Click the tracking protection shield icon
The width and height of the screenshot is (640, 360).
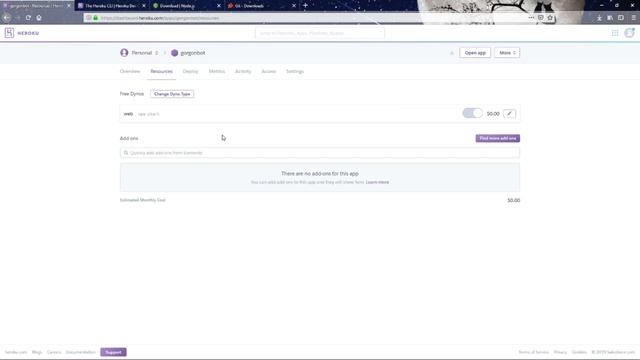pos(89,18)
